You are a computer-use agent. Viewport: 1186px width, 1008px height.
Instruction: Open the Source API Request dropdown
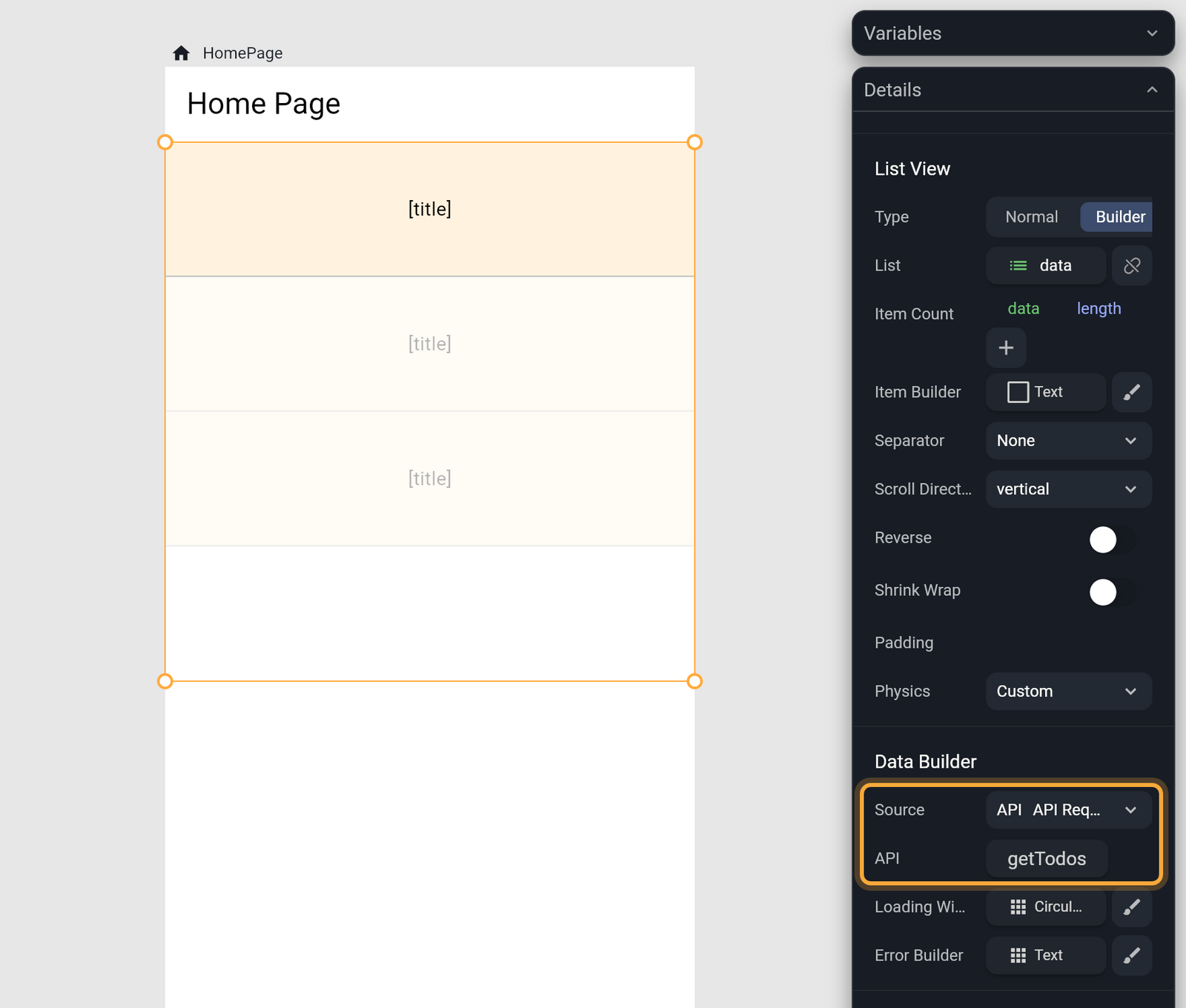pos(1069,810)
